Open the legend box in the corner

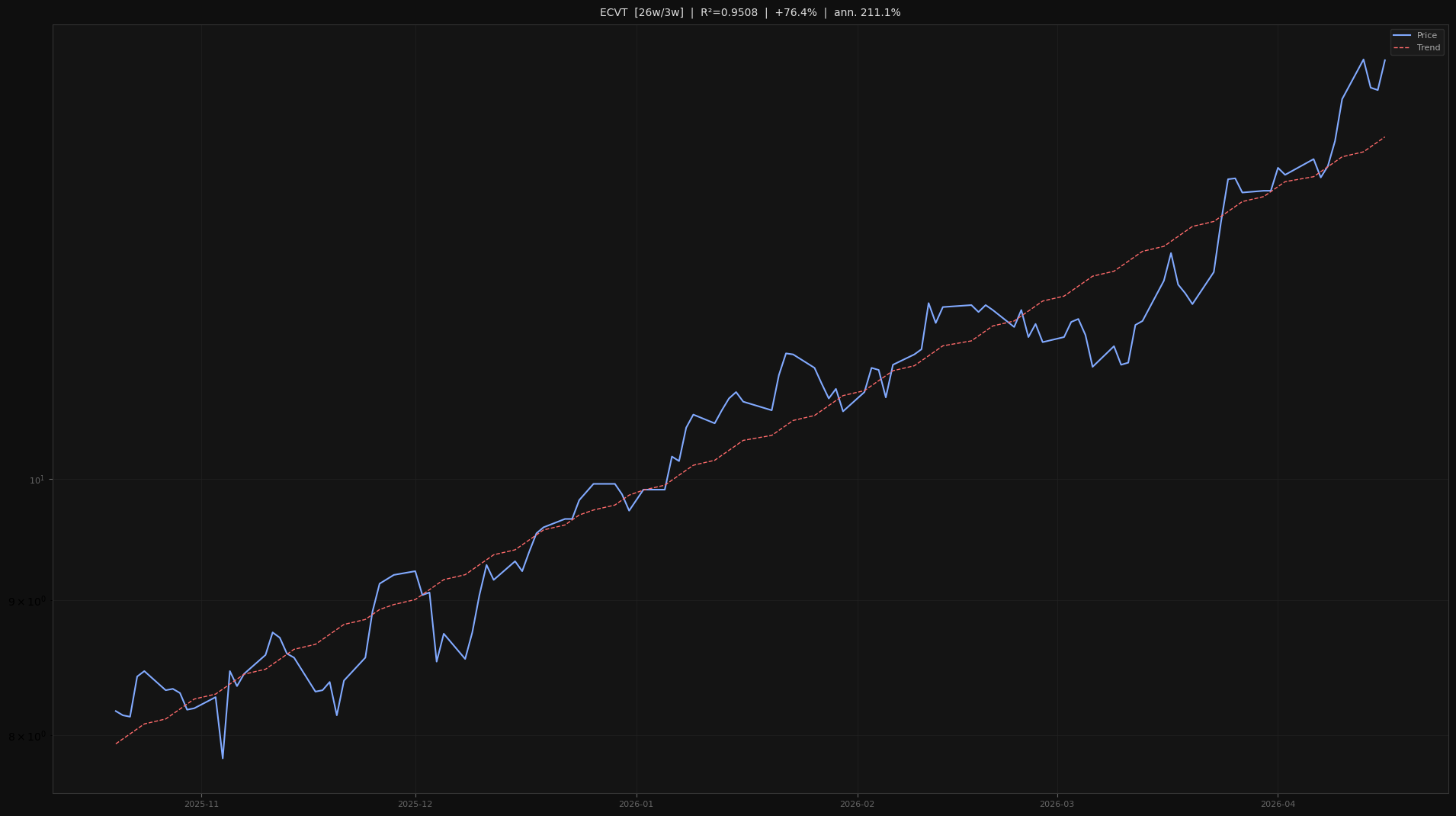1416,41
